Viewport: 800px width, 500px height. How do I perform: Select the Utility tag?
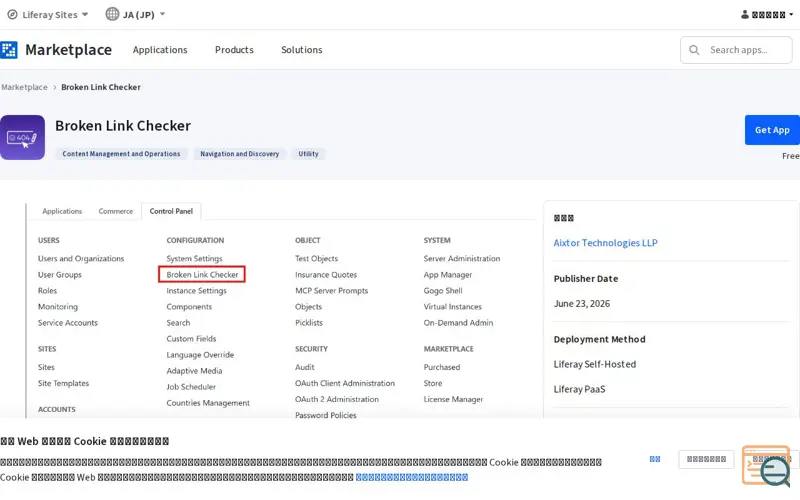[x=308, y=154]
